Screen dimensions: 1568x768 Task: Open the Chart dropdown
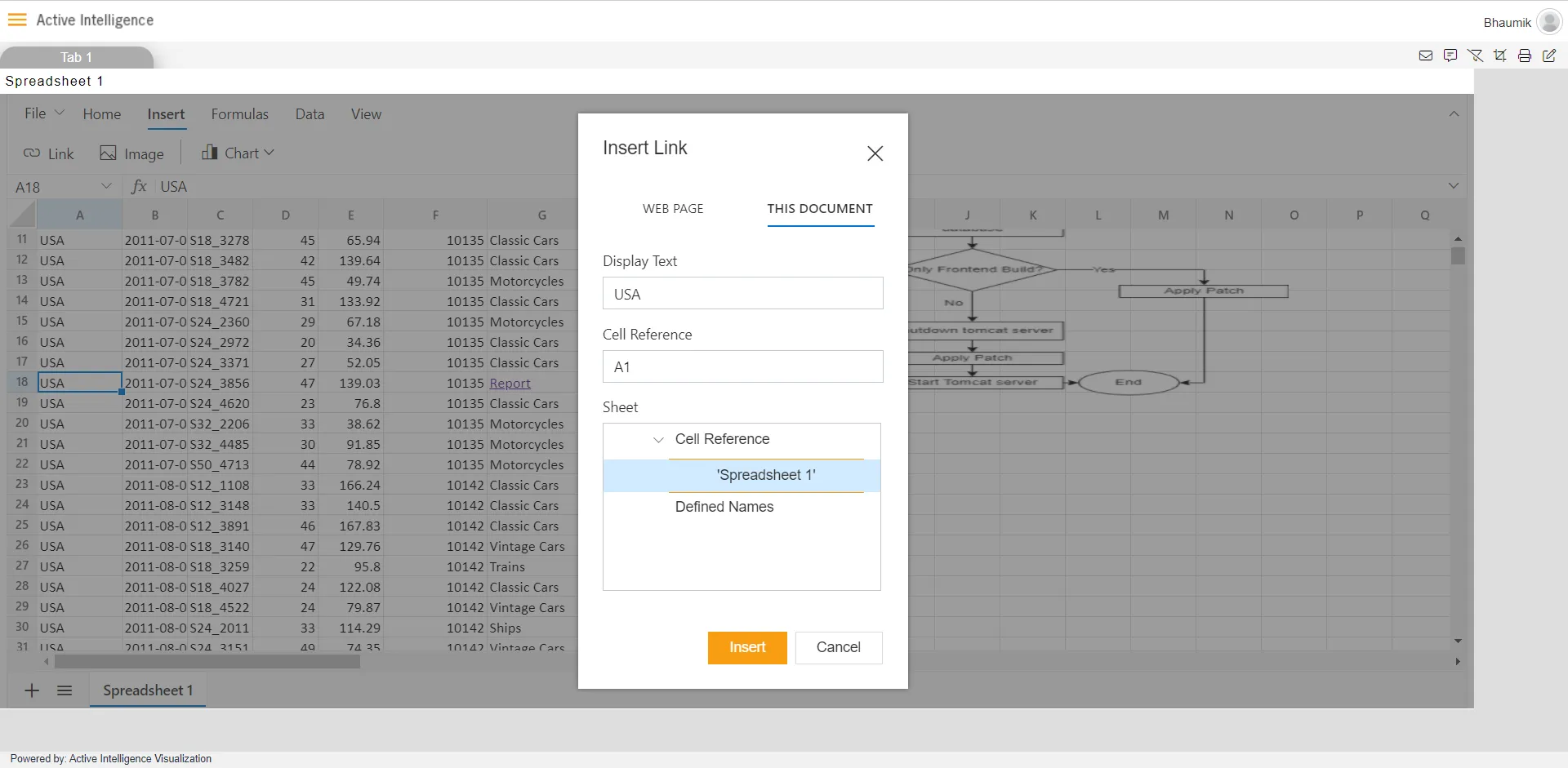pyautogui.click(x=238, y=153)
